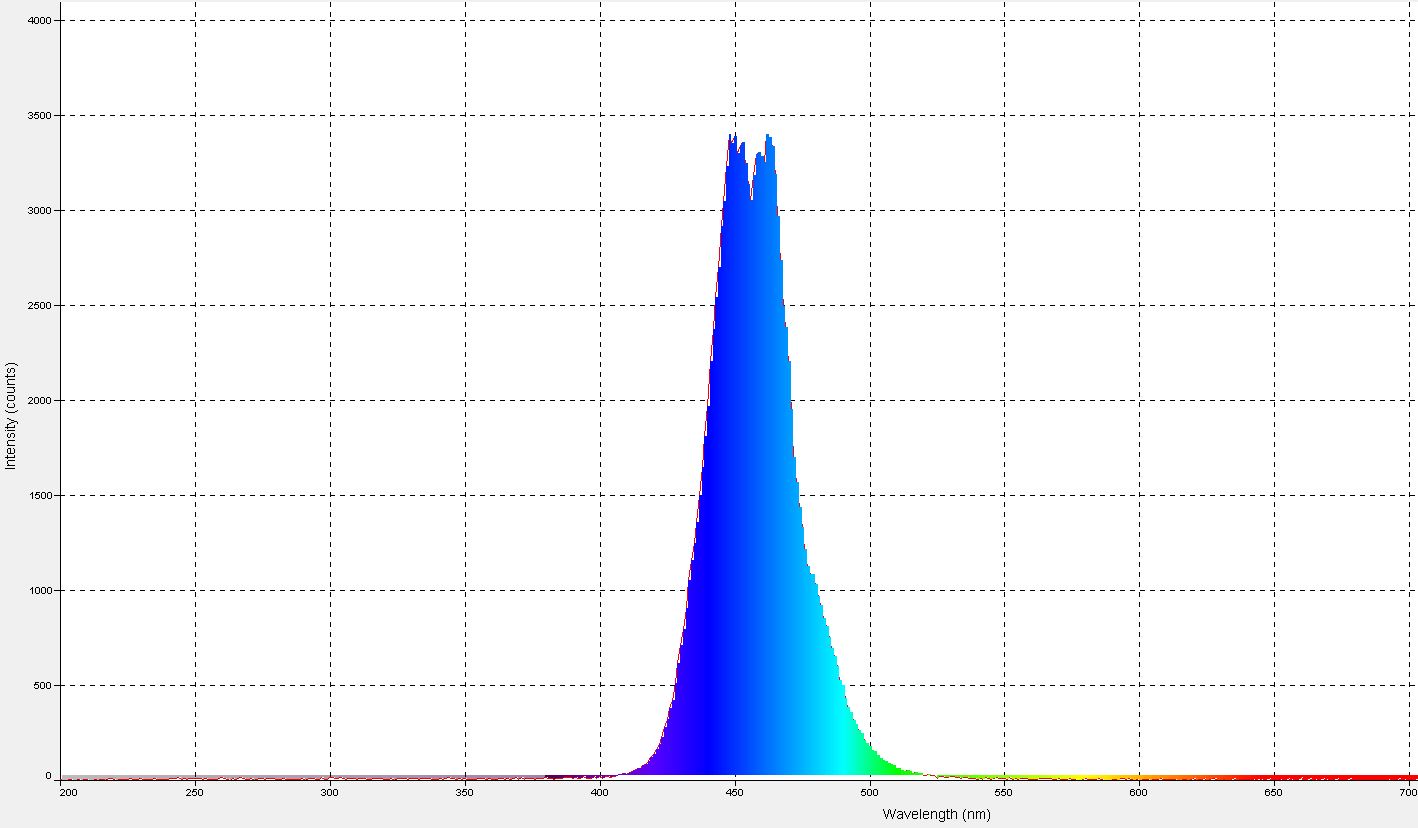
Task: Click the Wavelength (nm) axis title
Action: tap(936, 814)
